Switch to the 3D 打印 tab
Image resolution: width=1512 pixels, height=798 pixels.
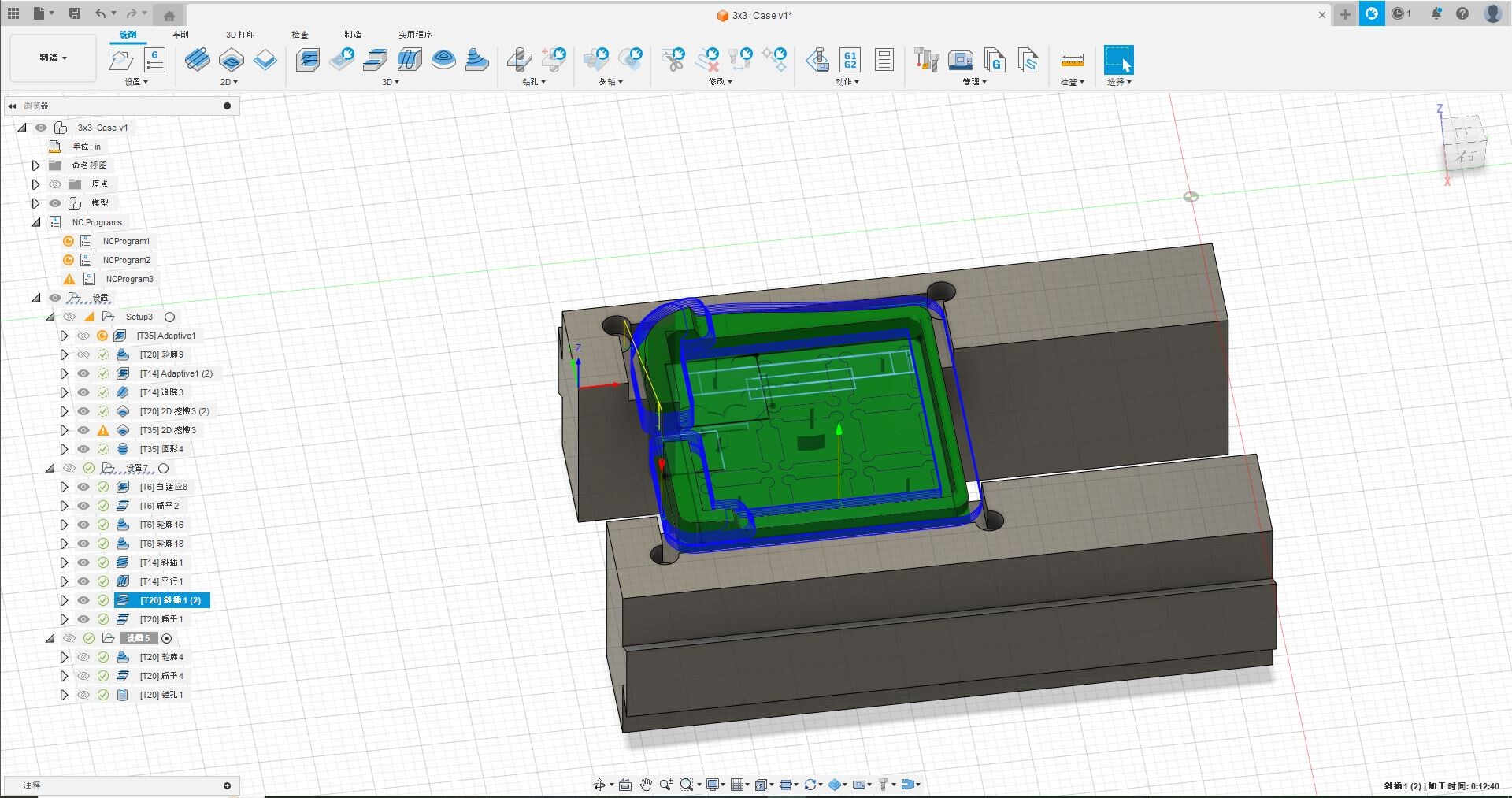(x=240, y=35)
